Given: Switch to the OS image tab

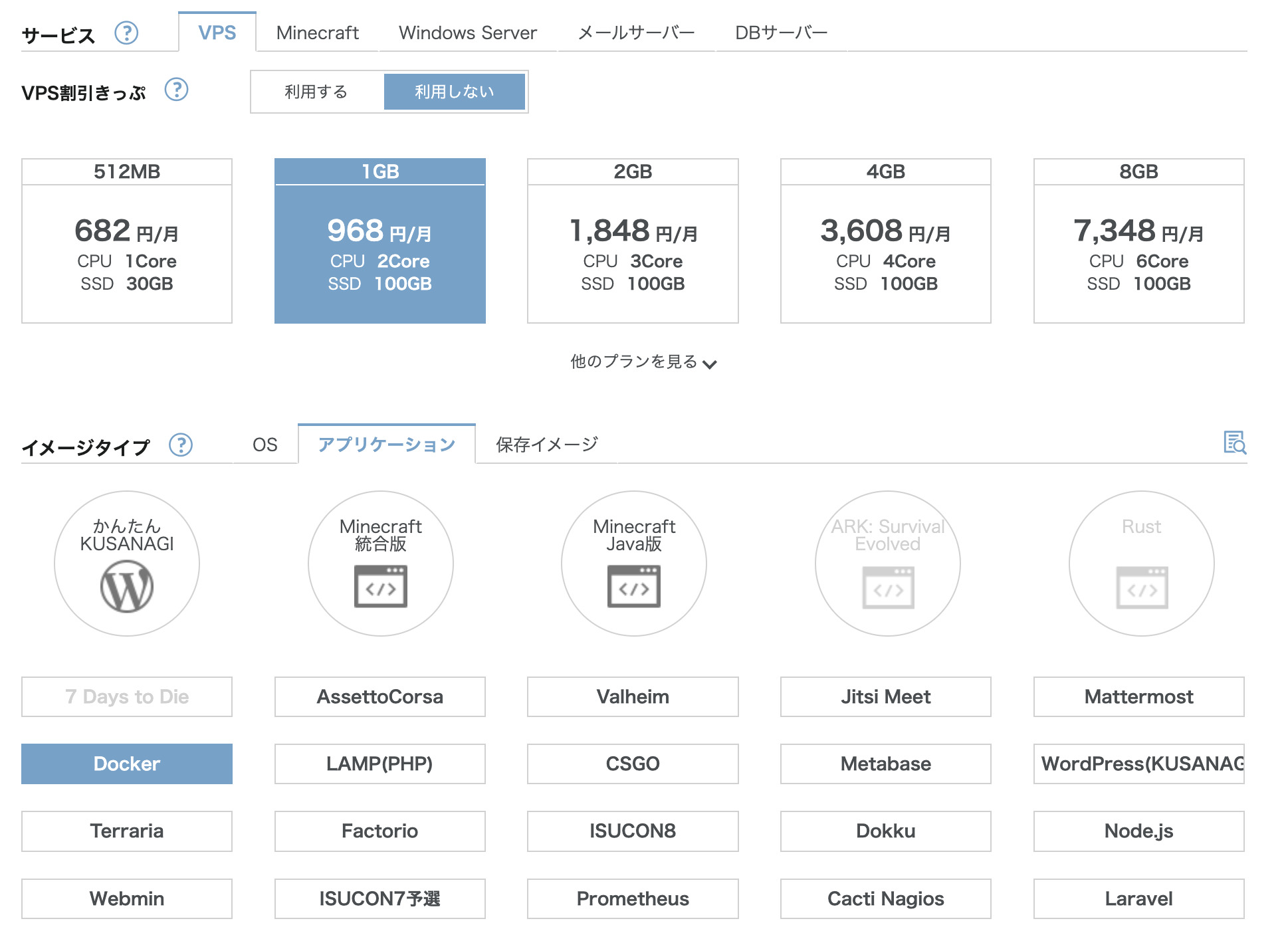Looking at the screenshot, I should (x=264, y=445).
